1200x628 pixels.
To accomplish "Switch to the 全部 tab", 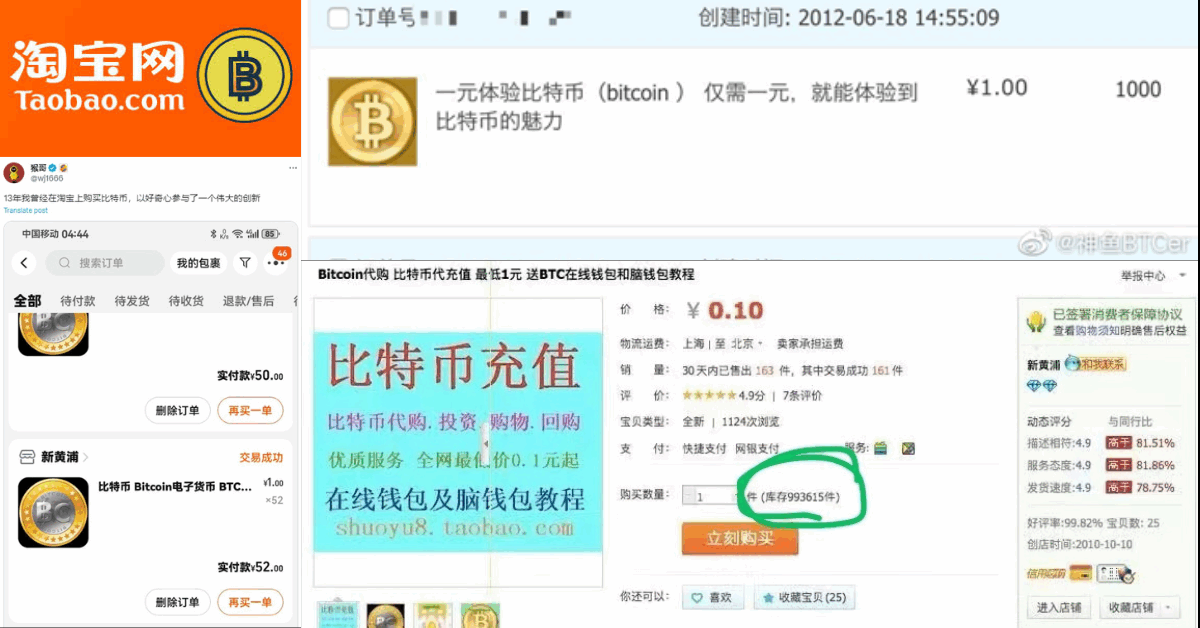I will [x=27, y=301].
